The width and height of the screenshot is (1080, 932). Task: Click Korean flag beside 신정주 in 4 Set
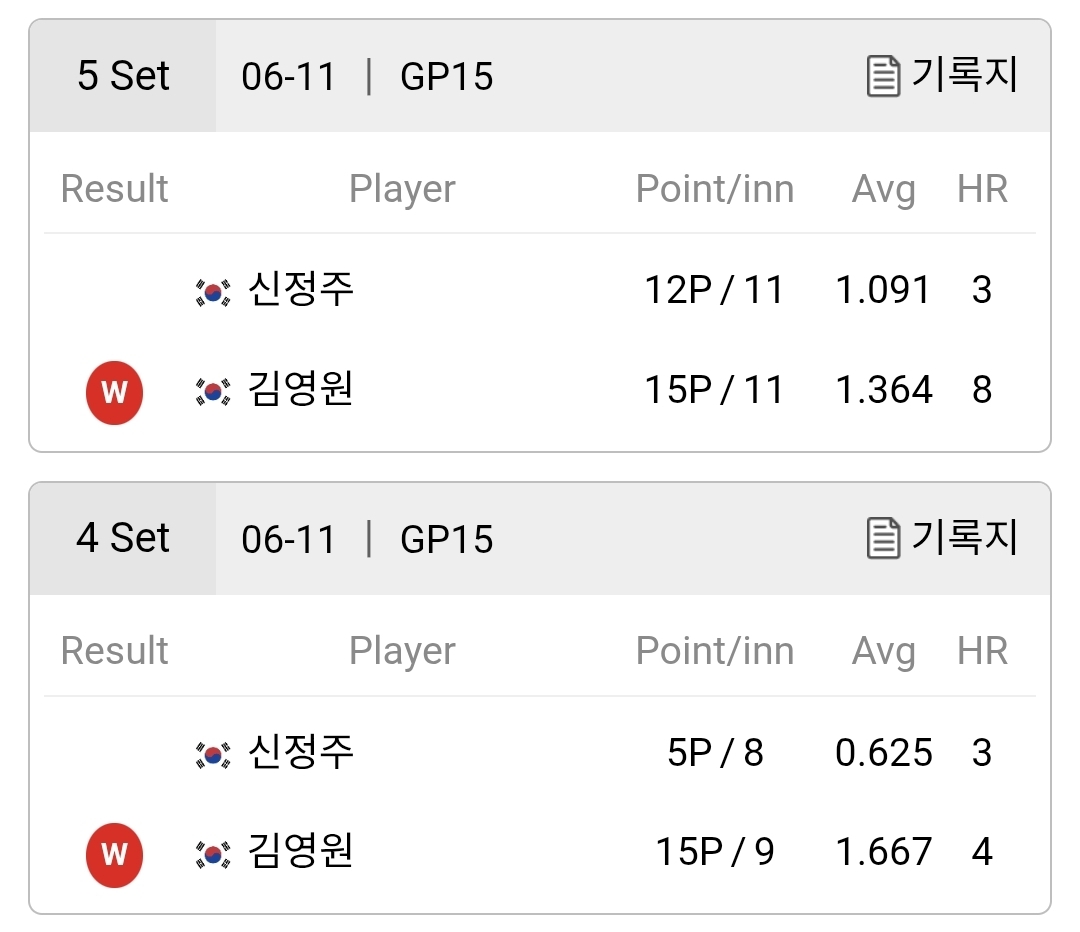pos(213,755)
